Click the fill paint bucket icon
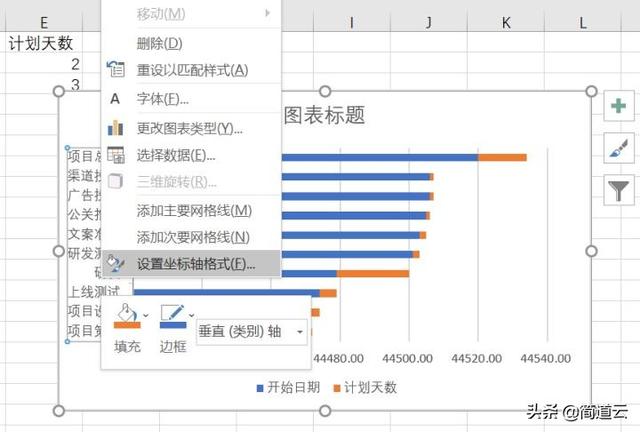640x432 pixels. tap(125, 313)
